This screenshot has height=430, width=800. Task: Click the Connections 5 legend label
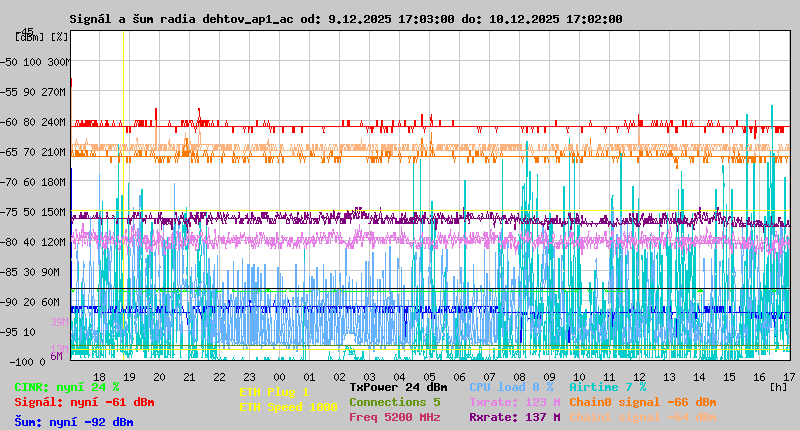pyautogui.click(x=394, y=402)
